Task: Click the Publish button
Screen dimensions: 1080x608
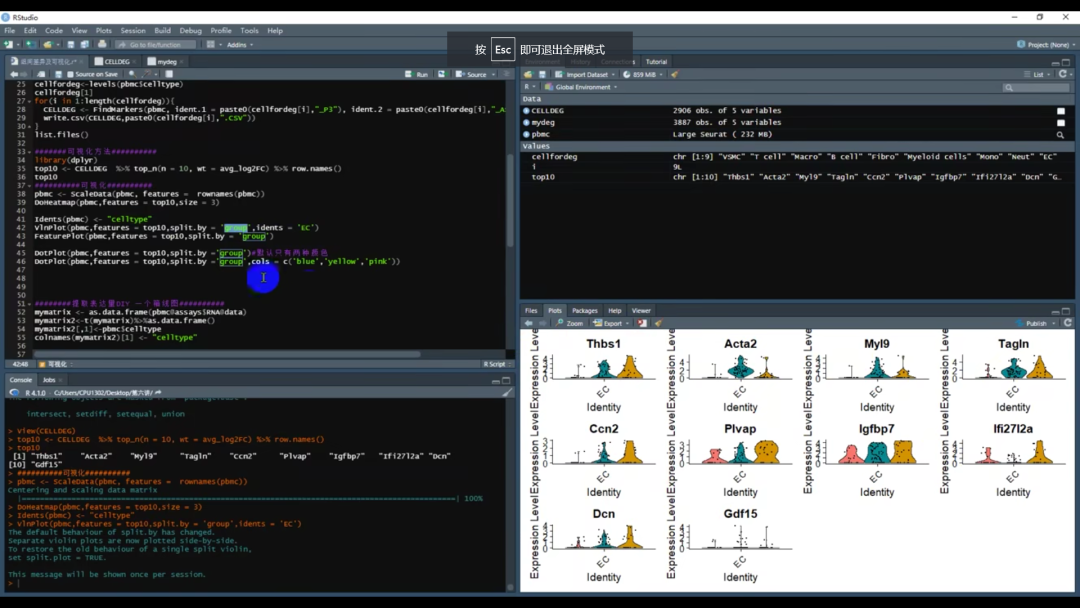Action: 1032,323
